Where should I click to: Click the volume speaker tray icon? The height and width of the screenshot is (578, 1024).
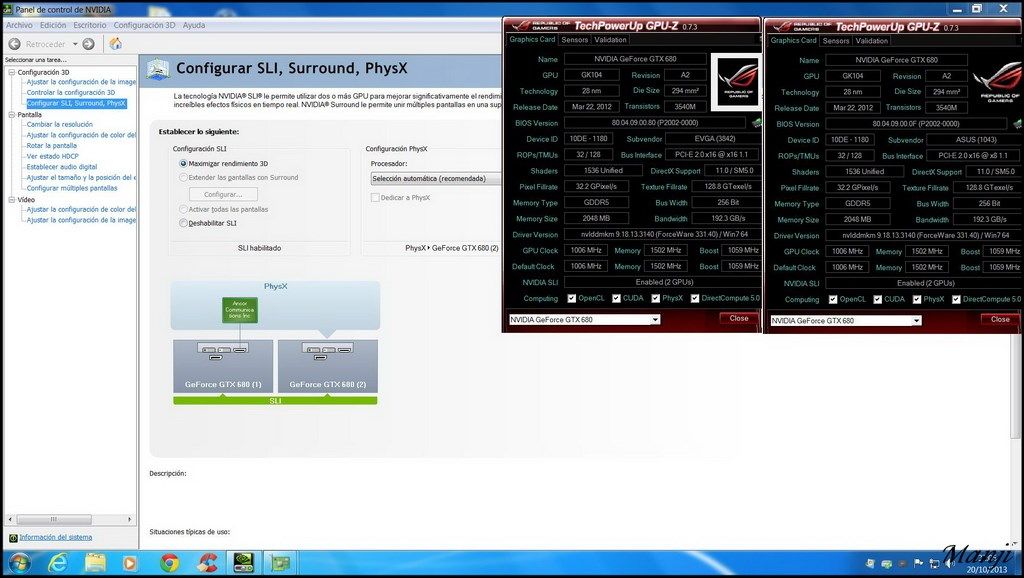[x=949, y=563]
